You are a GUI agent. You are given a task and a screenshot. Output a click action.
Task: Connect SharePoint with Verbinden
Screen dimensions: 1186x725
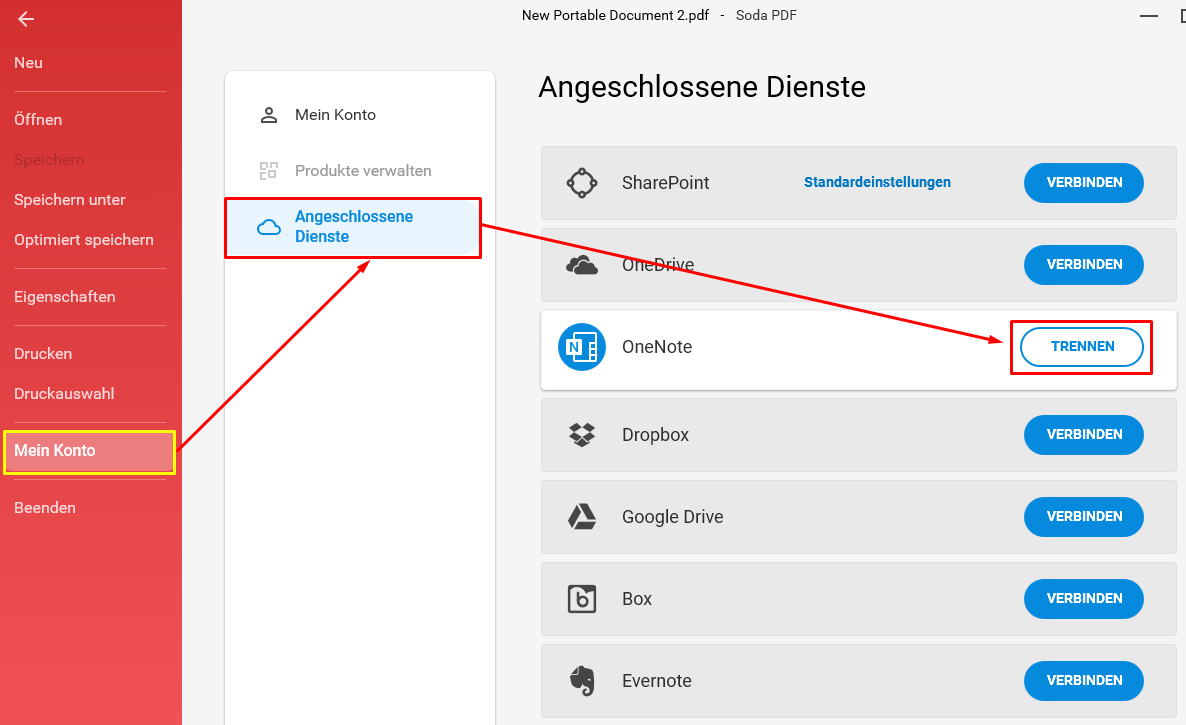(1084, 183)
